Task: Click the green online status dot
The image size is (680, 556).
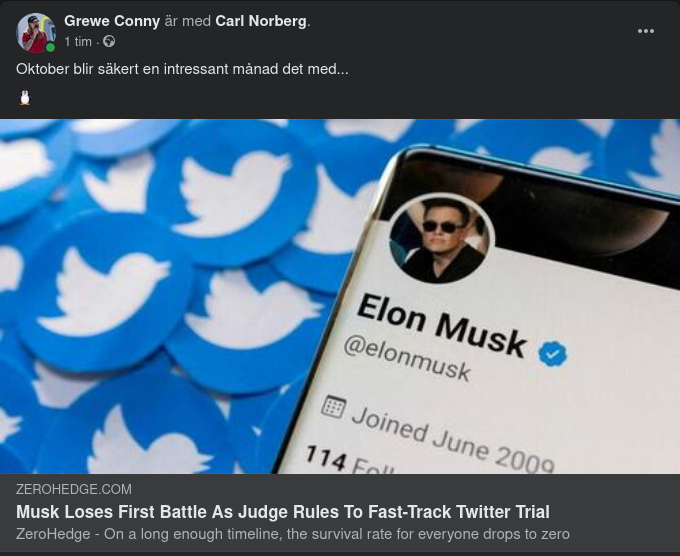Action: [50, 47]
